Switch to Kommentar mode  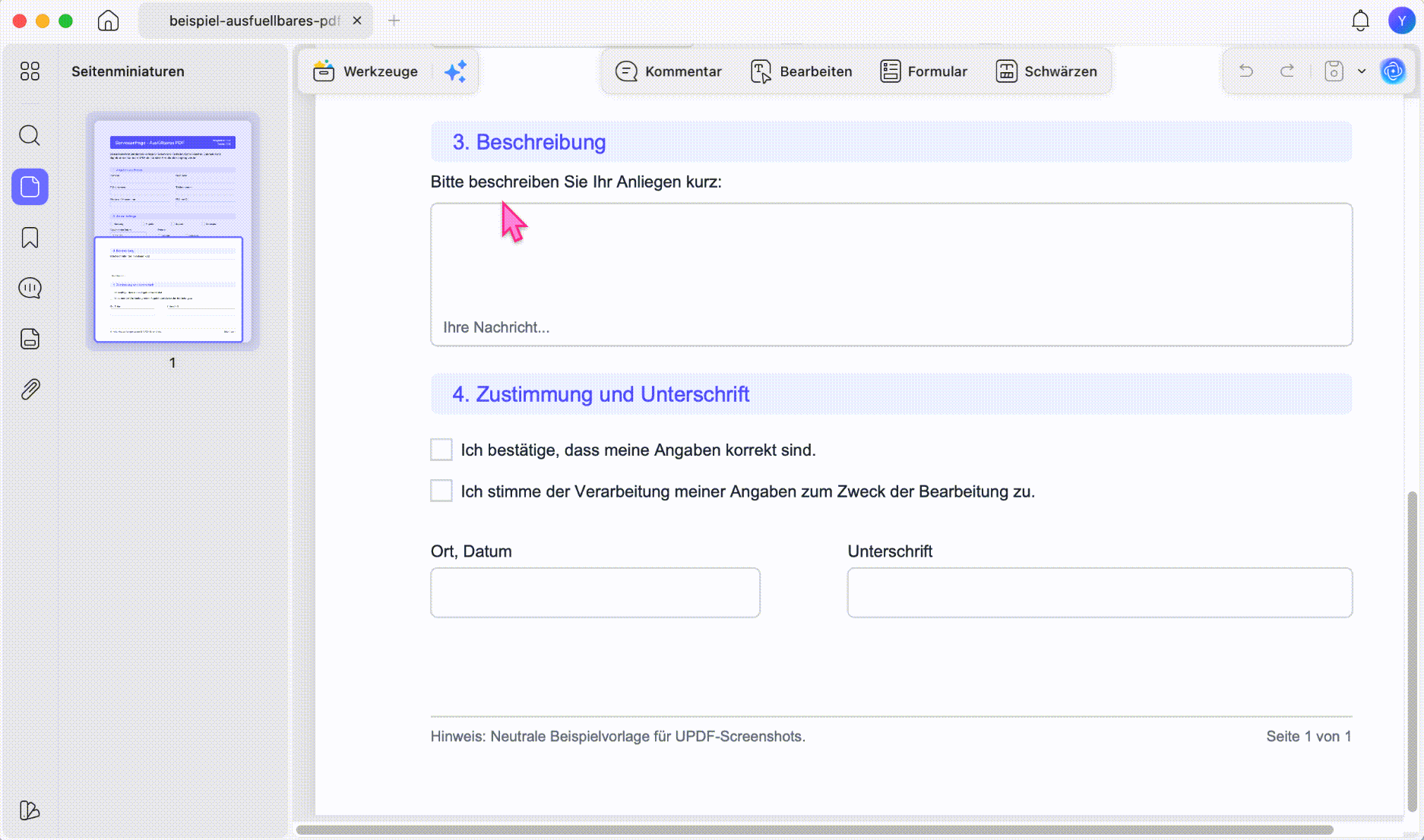pos(669,71)
